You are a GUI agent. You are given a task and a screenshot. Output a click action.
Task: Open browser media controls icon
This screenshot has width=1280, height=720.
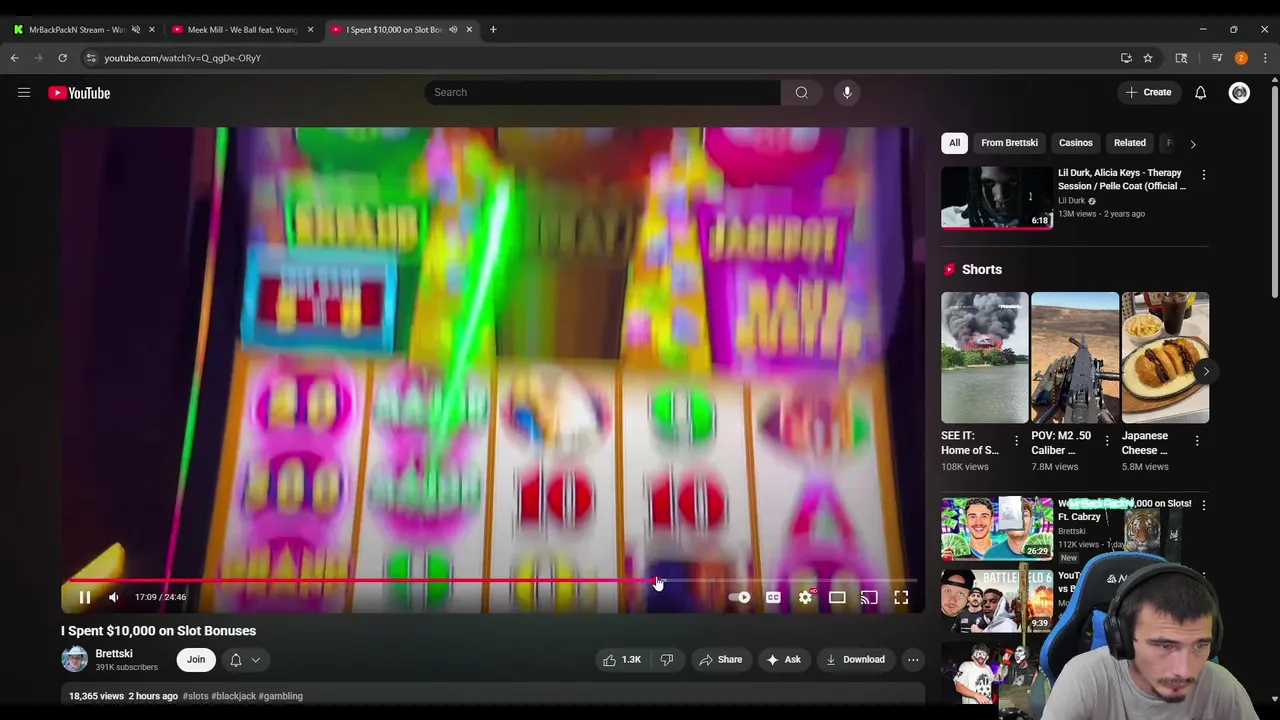click(x=1217, y=58)
